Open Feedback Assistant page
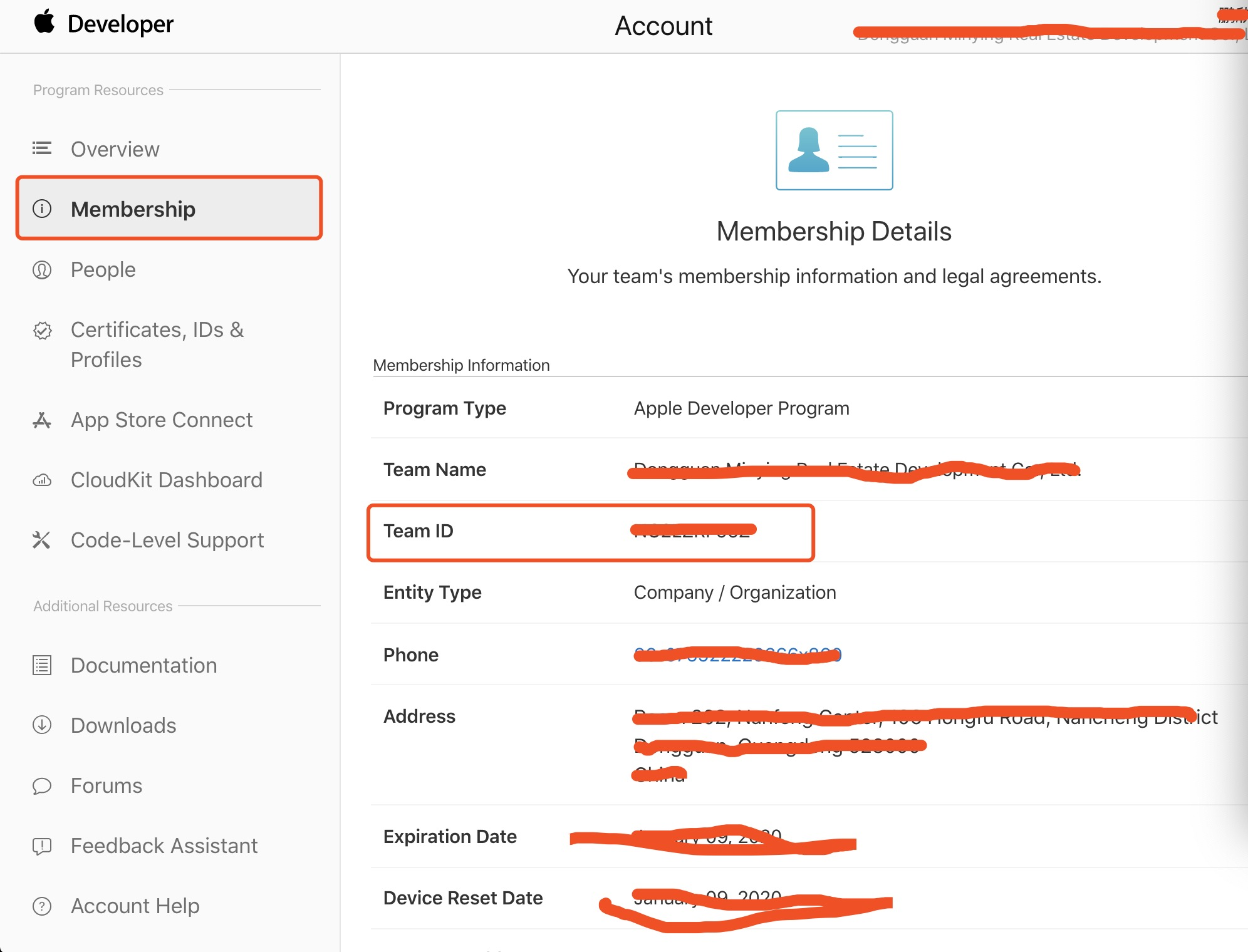 tap(164, 846)
